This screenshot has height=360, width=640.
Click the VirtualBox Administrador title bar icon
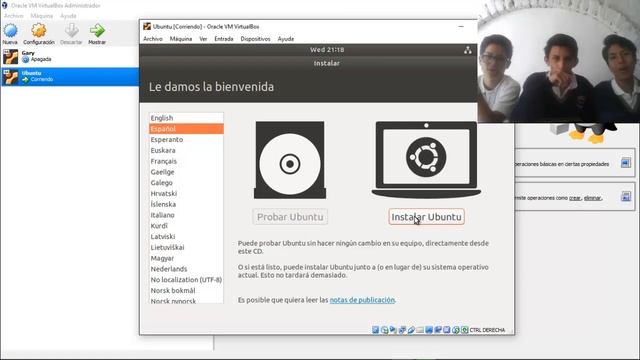[5, 6]
